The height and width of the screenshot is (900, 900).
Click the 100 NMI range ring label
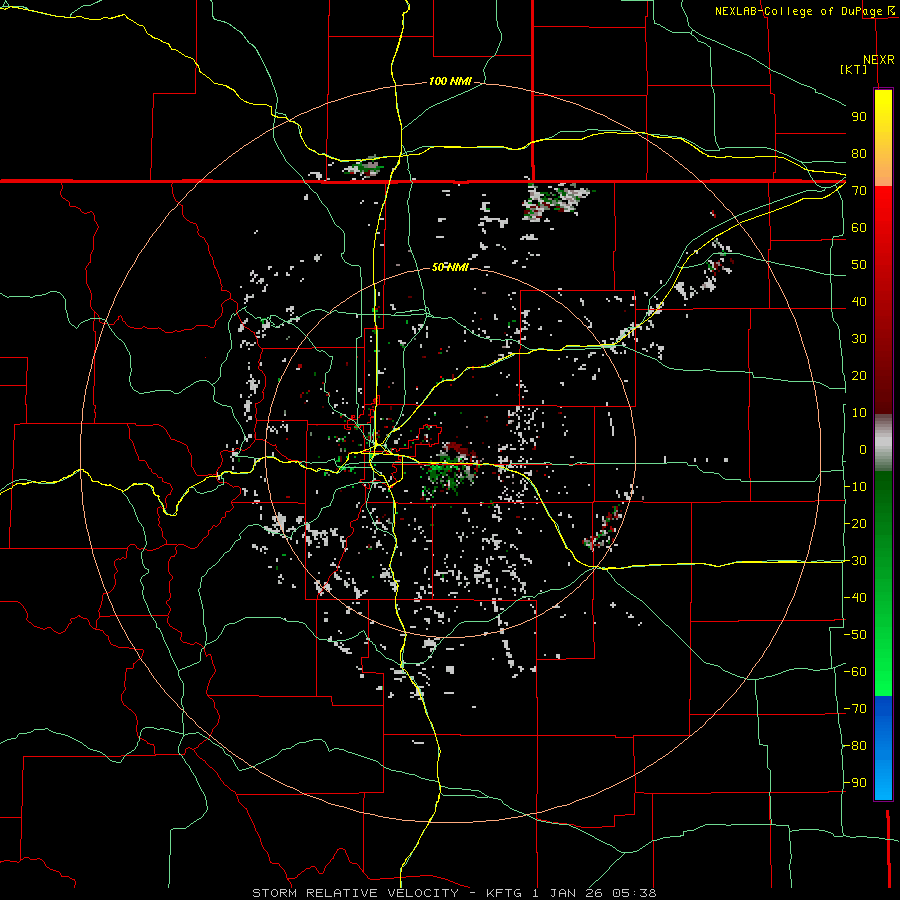pos(451,81)
